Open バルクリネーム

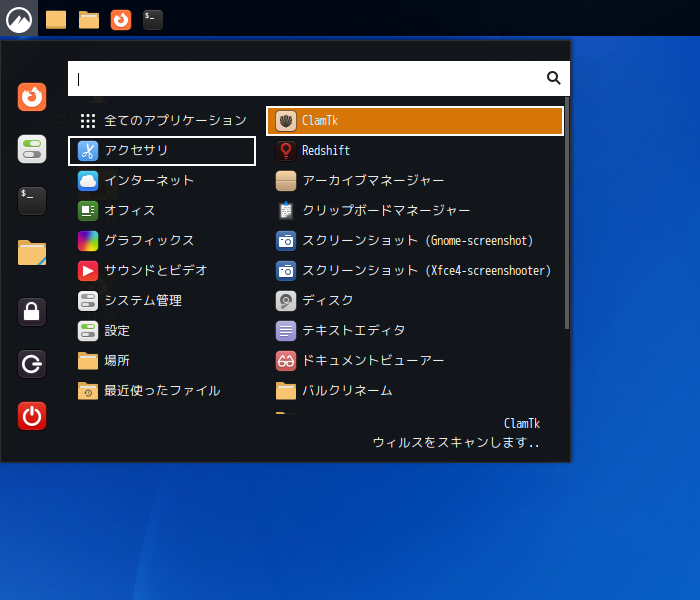pos(415,391)
